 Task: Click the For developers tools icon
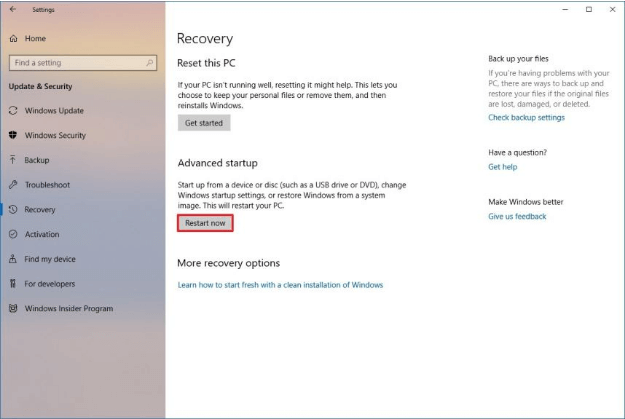click(13, 283)
